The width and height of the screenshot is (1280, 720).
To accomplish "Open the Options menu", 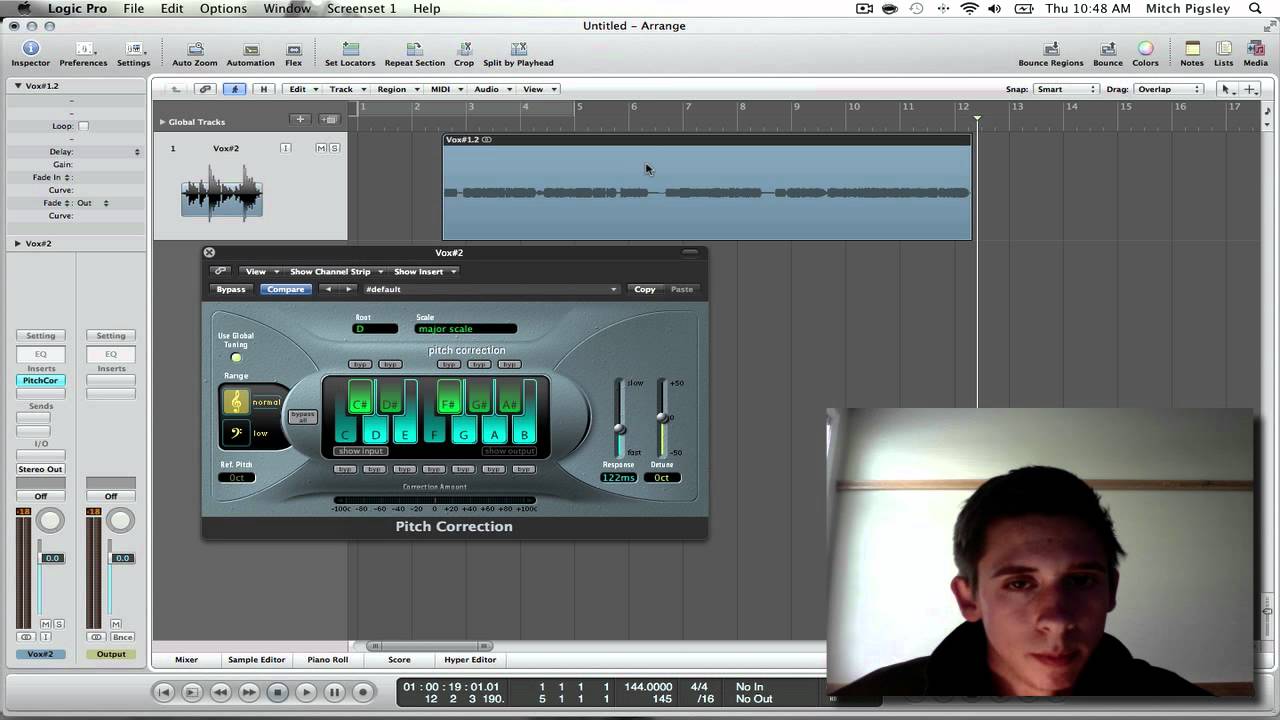I will click(x=223, y=8).
